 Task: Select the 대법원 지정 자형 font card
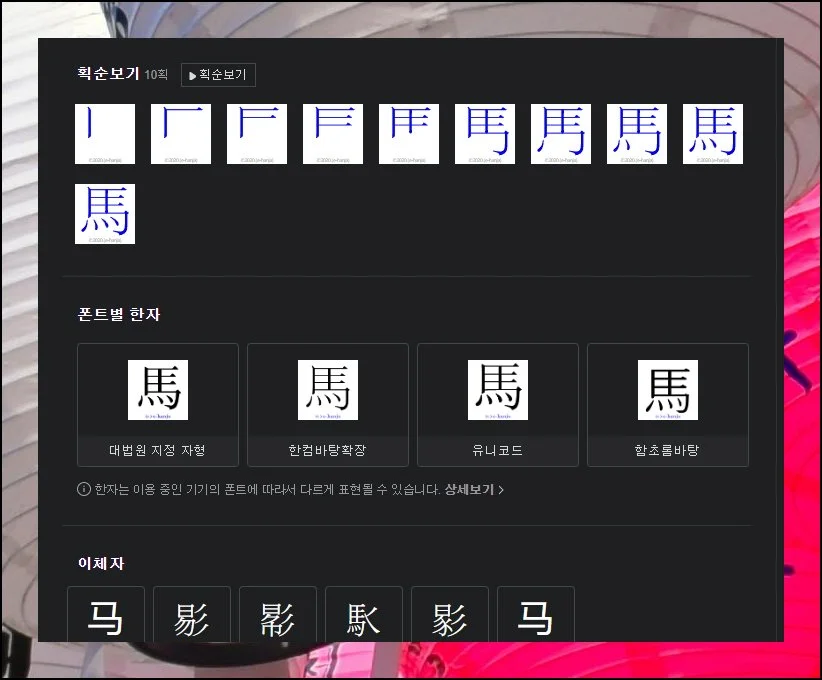158,405
